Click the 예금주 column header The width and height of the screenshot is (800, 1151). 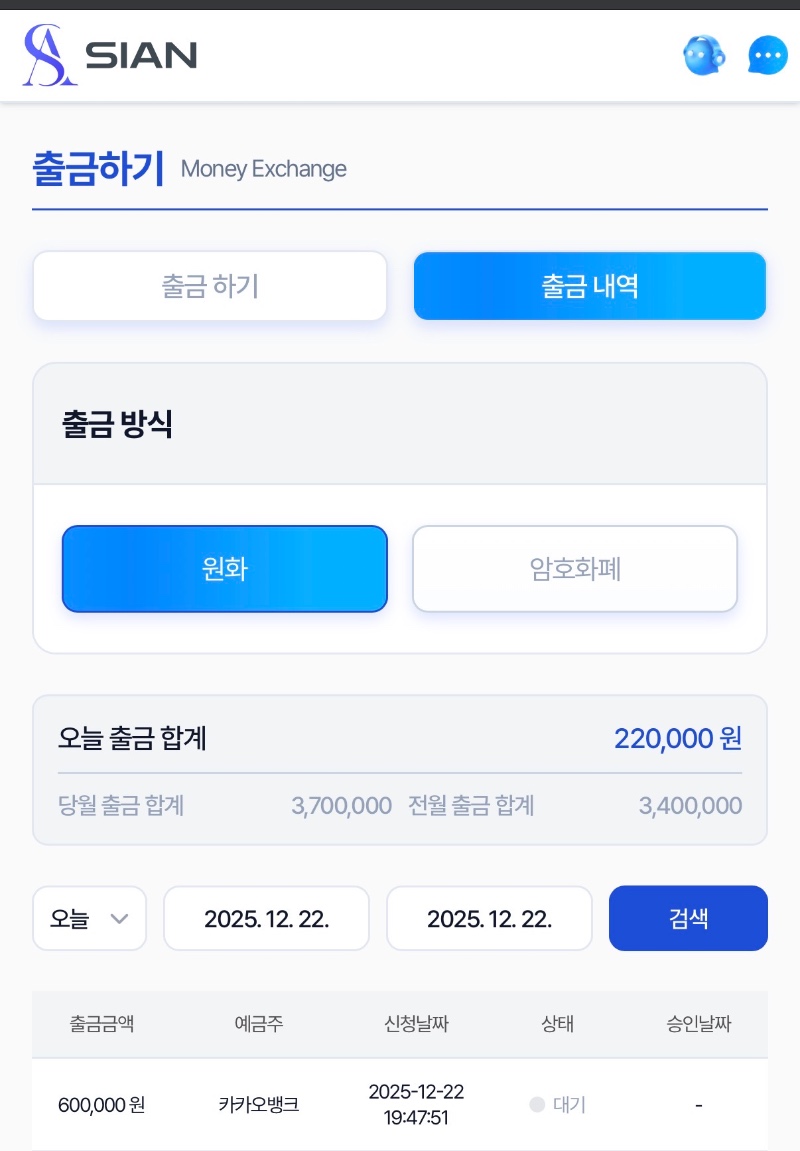259,1024
